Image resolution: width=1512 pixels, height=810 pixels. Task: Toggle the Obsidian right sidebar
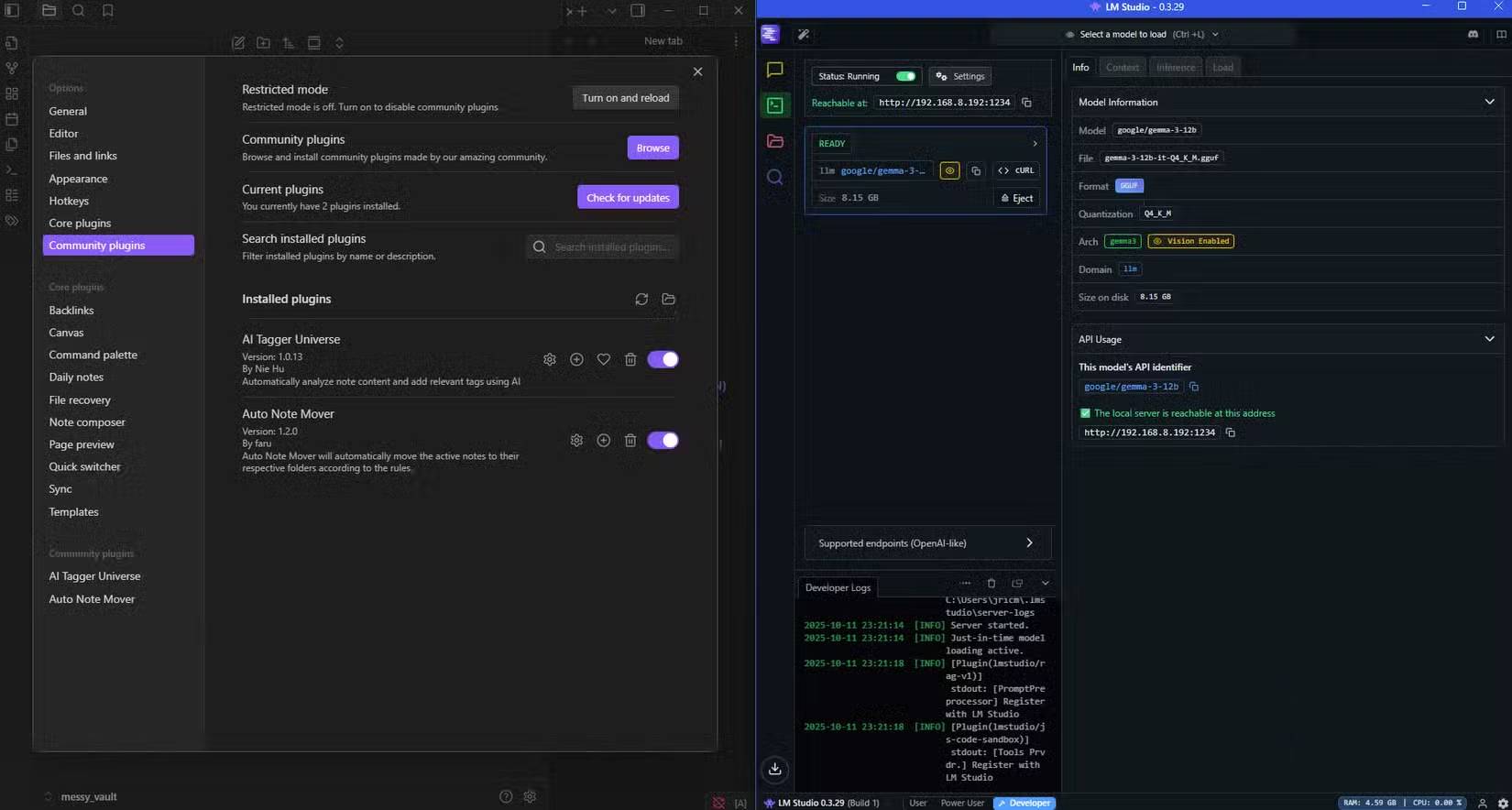tap(638, 11)
